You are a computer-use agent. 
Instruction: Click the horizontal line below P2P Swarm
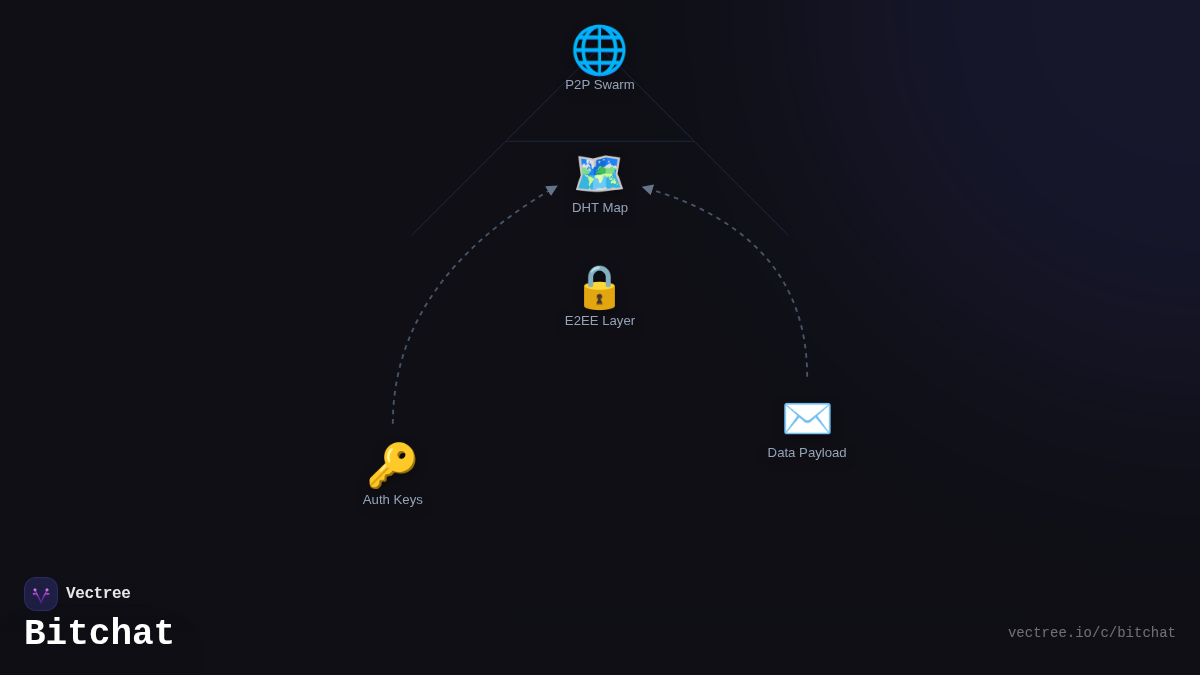click(x=600, y=141)
